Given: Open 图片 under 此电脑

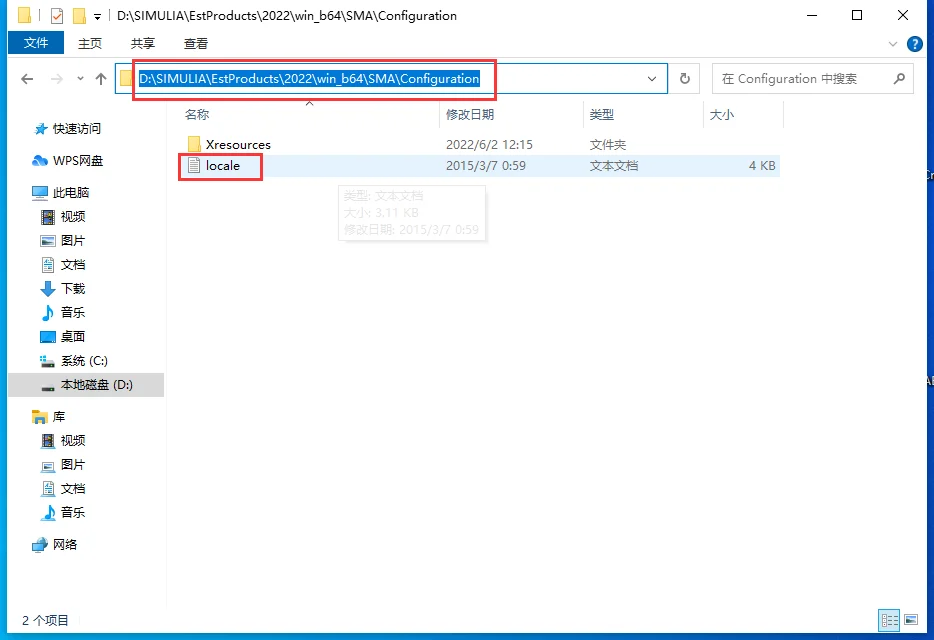Looking at the screenshot, I should pyautogui.click(x=73, y=241).
